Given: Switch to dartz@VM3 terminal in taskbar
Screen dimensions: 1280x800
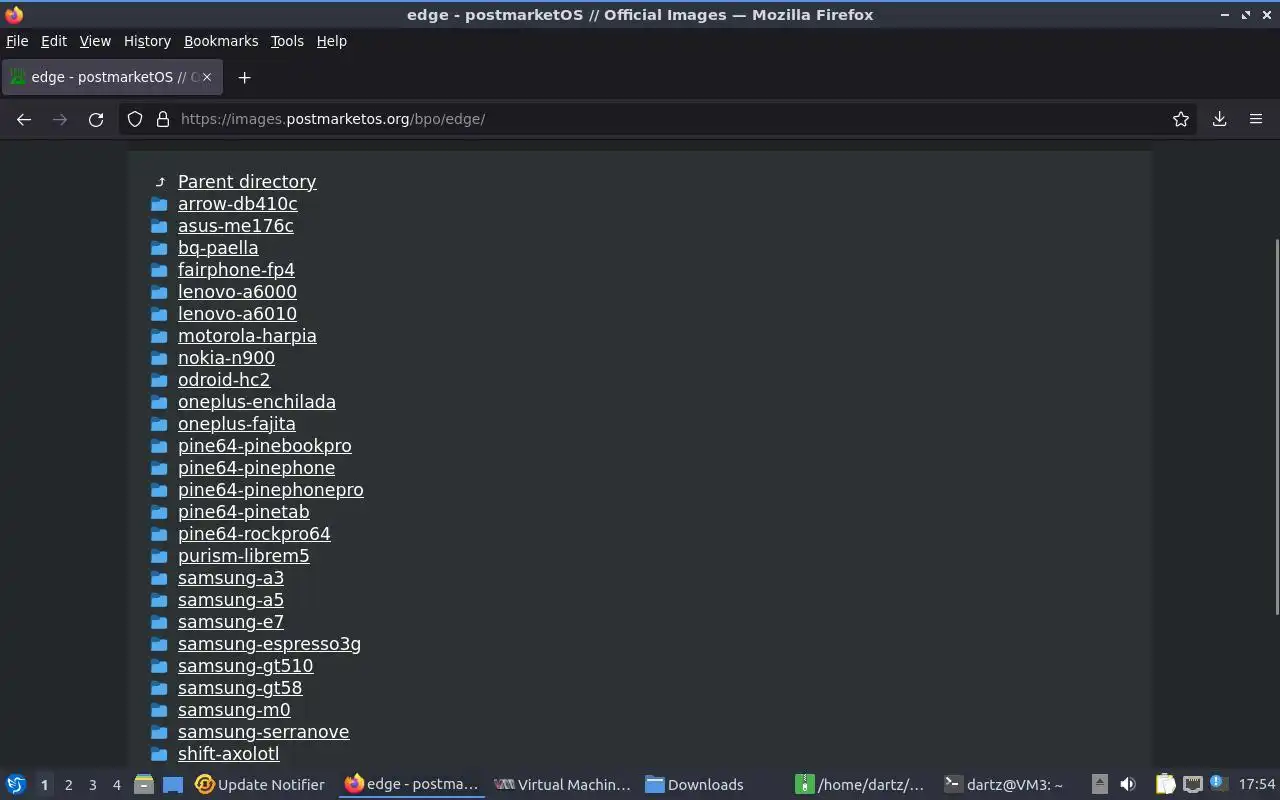Looking at the screenshot, I should point(1005,784).
